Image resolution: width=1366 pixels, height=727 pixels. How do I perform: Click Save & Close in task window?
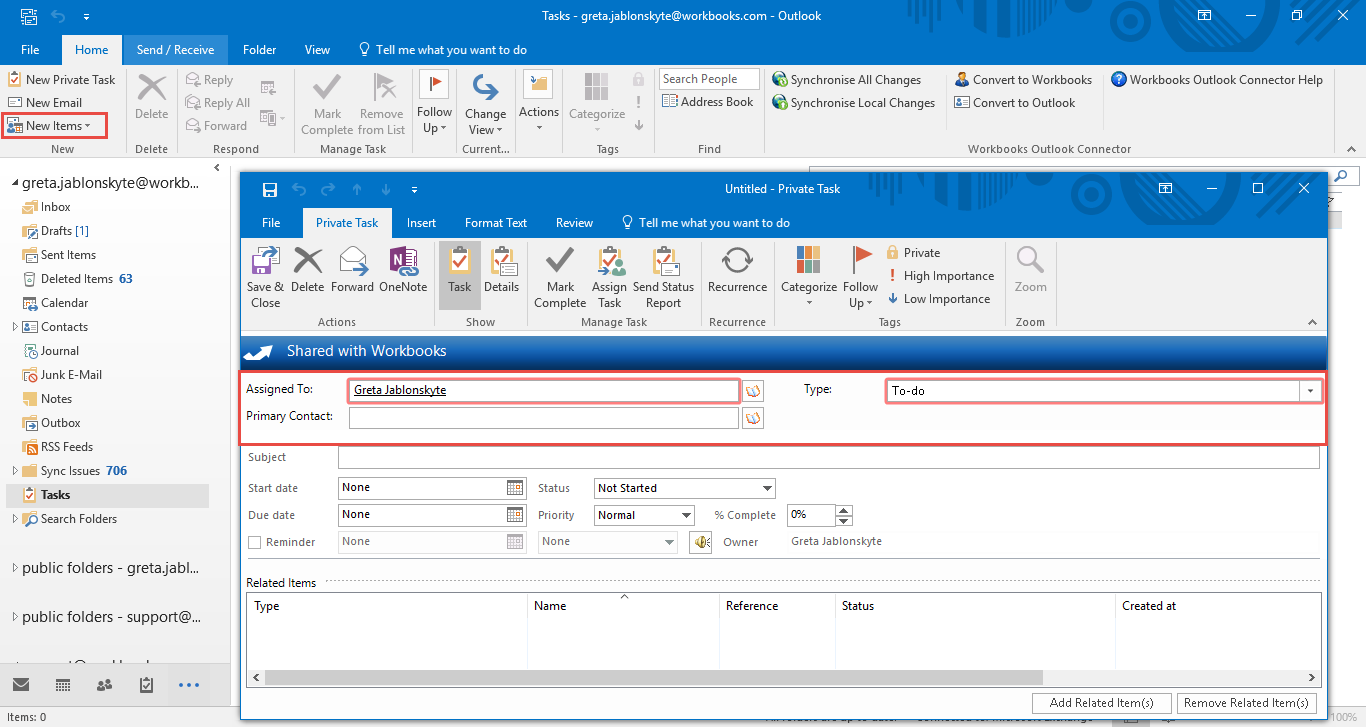[265, 277]
